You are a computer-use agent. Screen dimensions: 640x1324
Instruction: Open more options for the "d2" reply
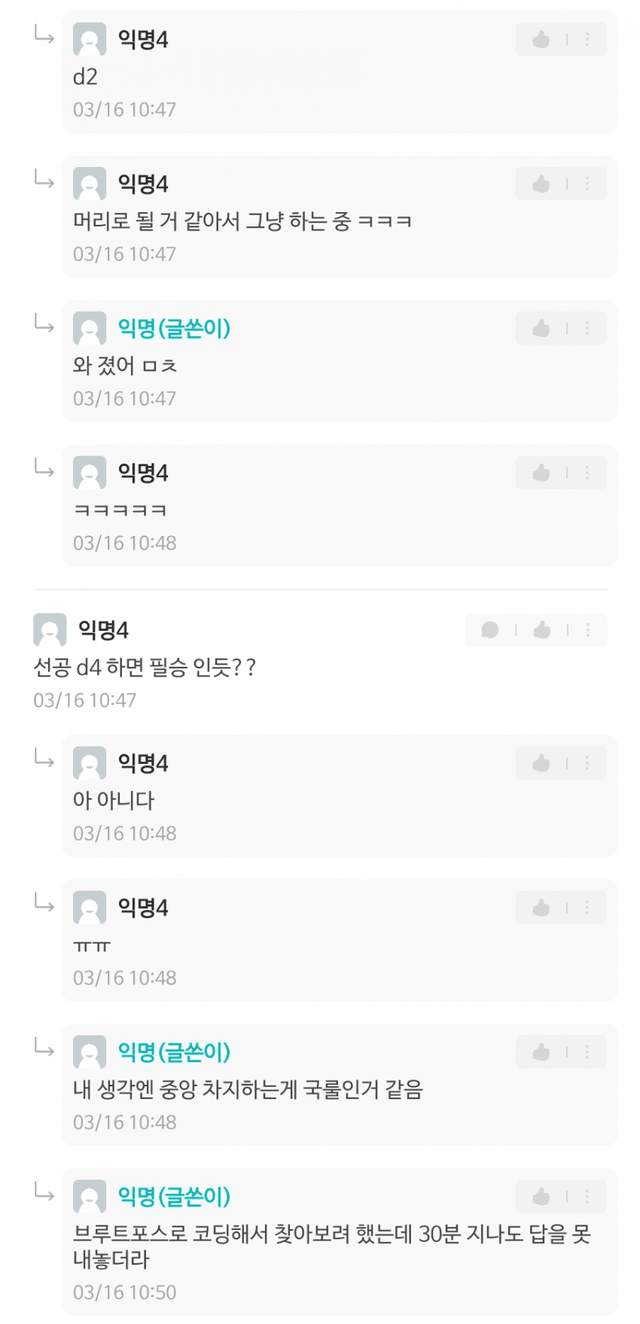click(587, 40)
